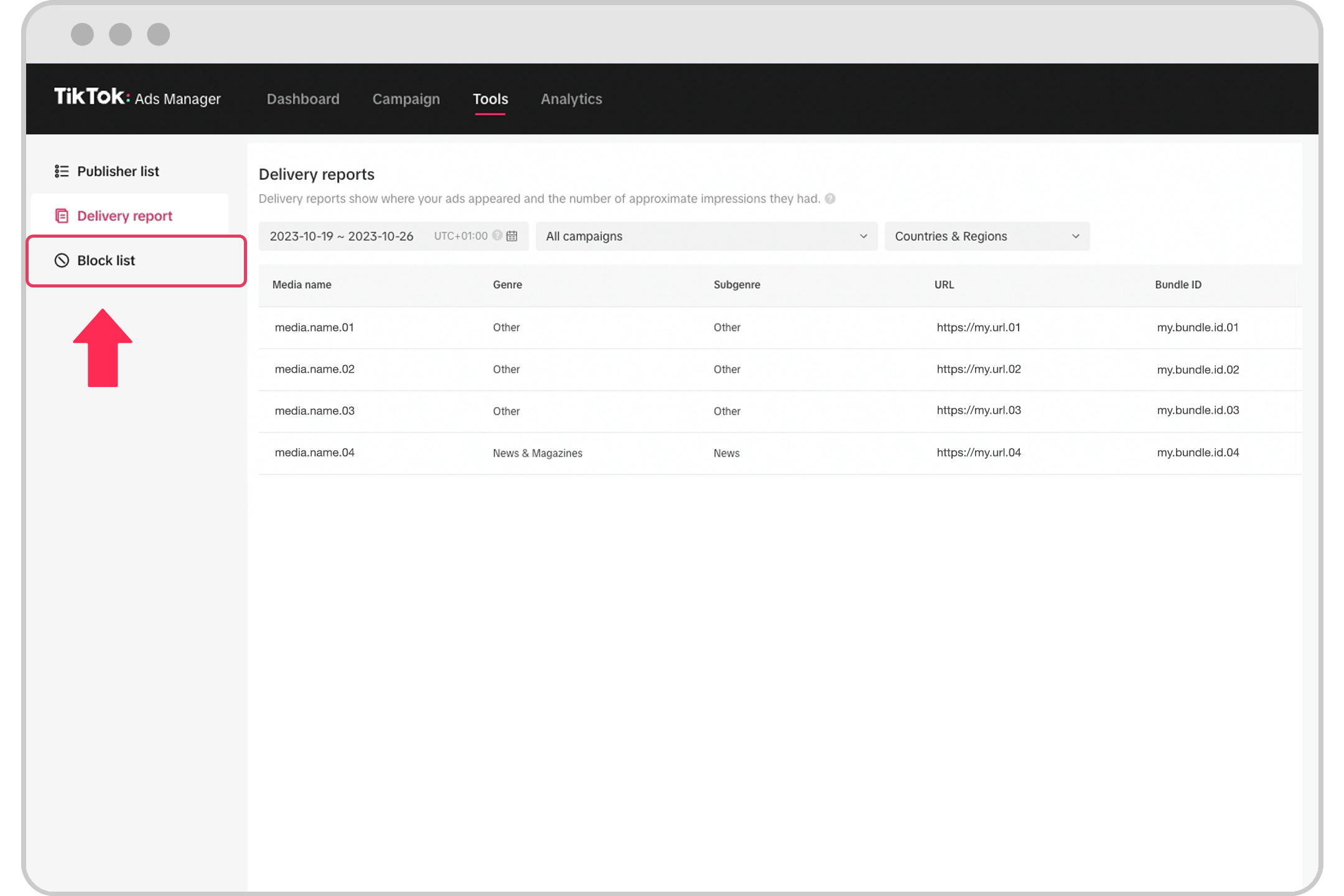Click the UTC+01:00 timezone icon

[x=497, y=236]
